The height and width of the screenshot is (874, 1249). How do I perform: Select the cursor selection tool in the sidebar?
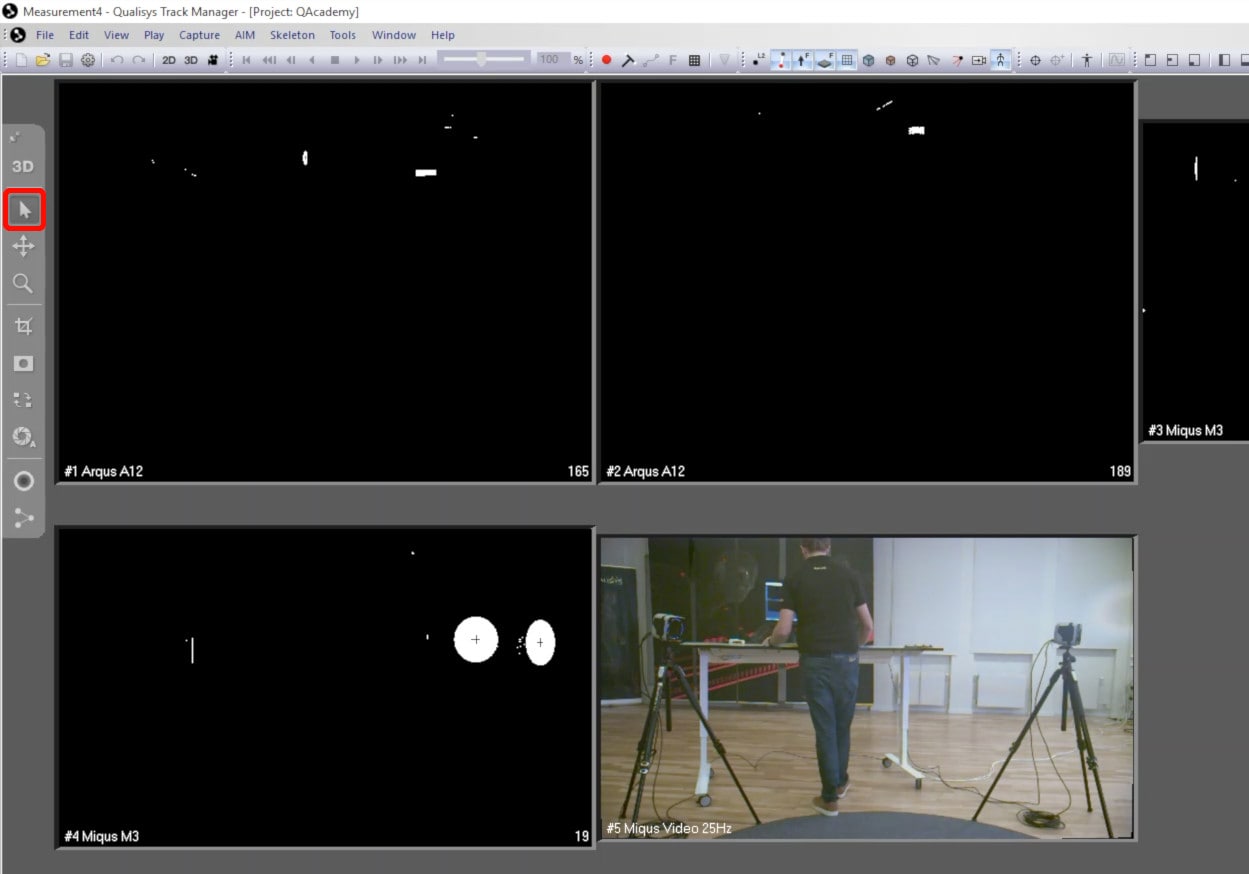[24, 210]
